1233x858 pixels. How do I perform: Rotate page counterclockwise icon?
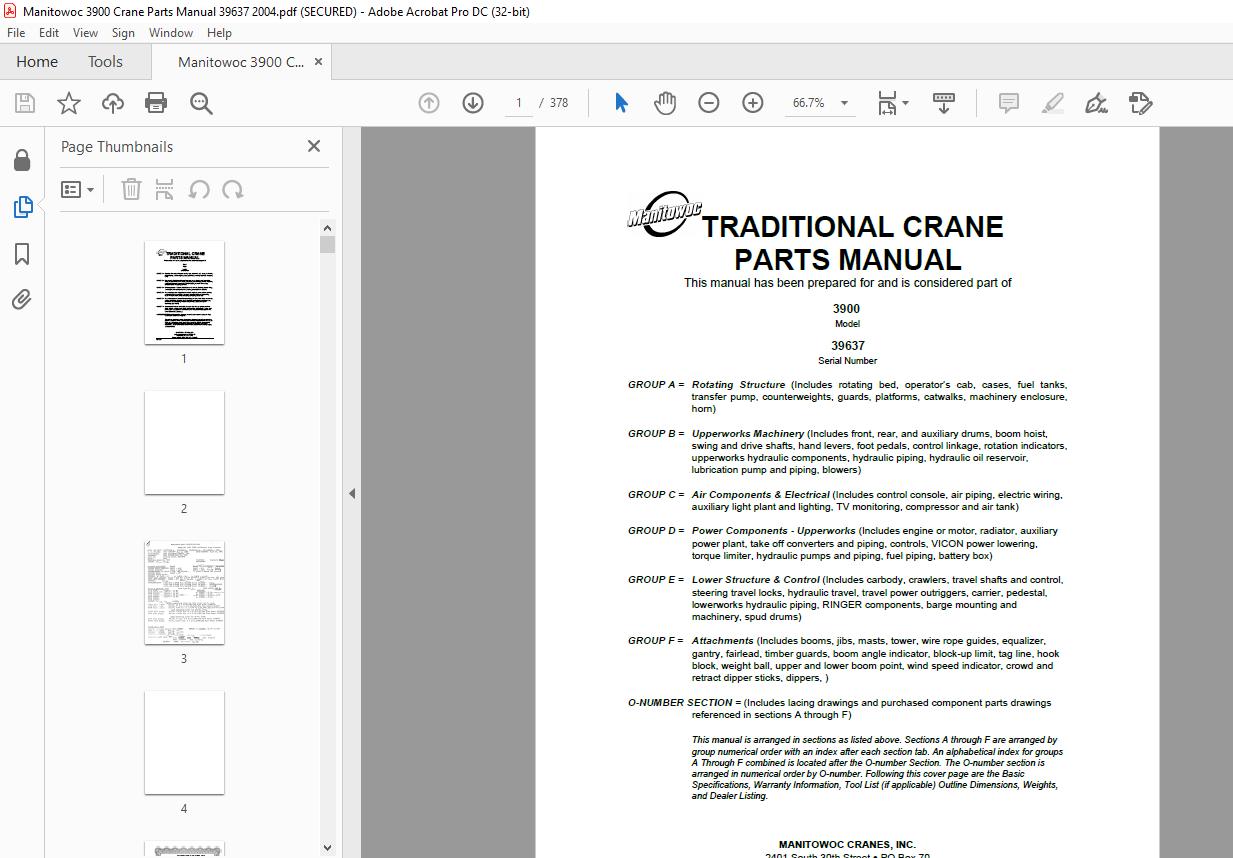199,189
